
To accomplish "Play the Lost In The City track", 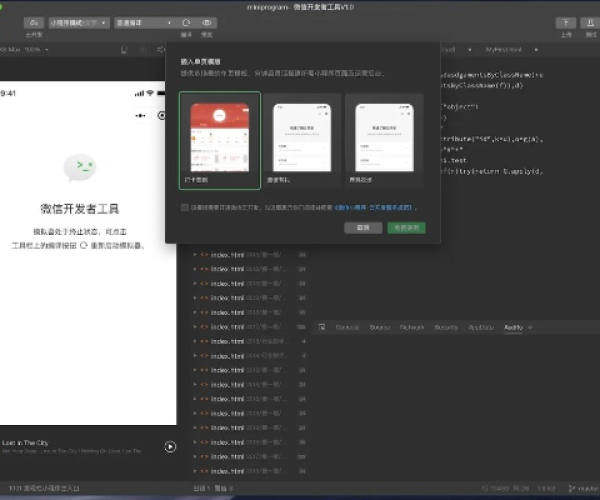I will click(x=170, y=446).
